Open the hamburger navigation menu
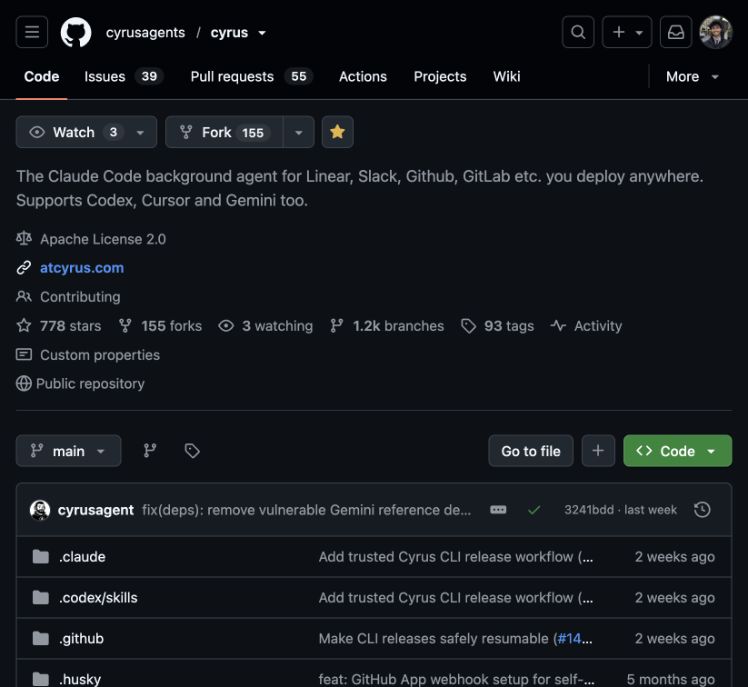Viewport: 748px width, 687px height. [31, 32]
